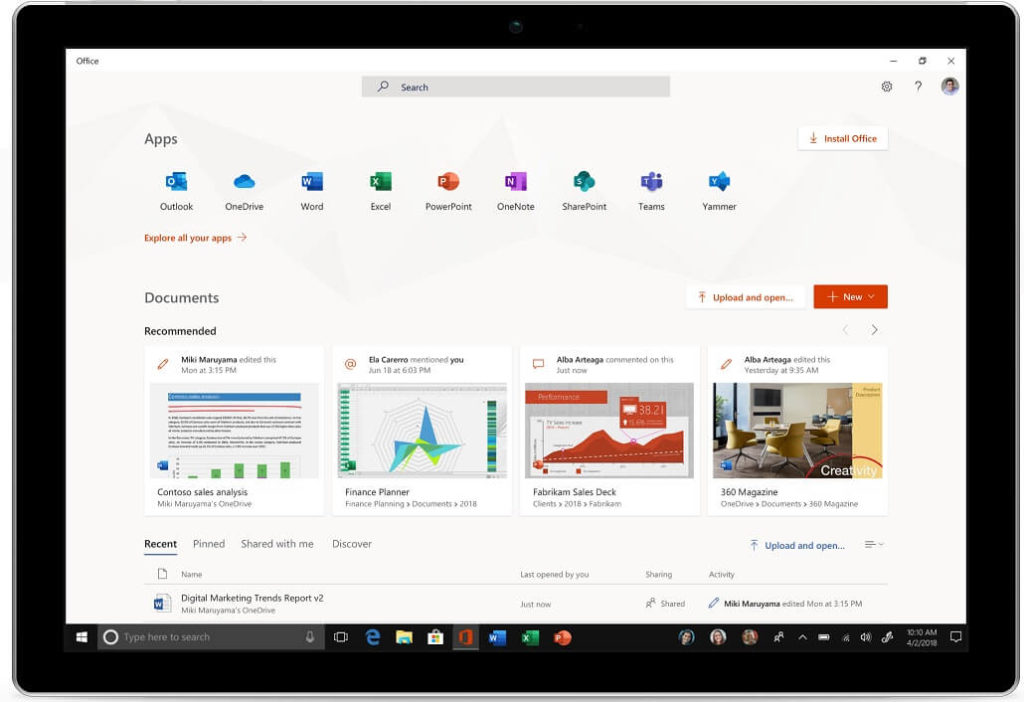Click the Install Office button
Screen dimensions: 1024x702
coord(843,138)
